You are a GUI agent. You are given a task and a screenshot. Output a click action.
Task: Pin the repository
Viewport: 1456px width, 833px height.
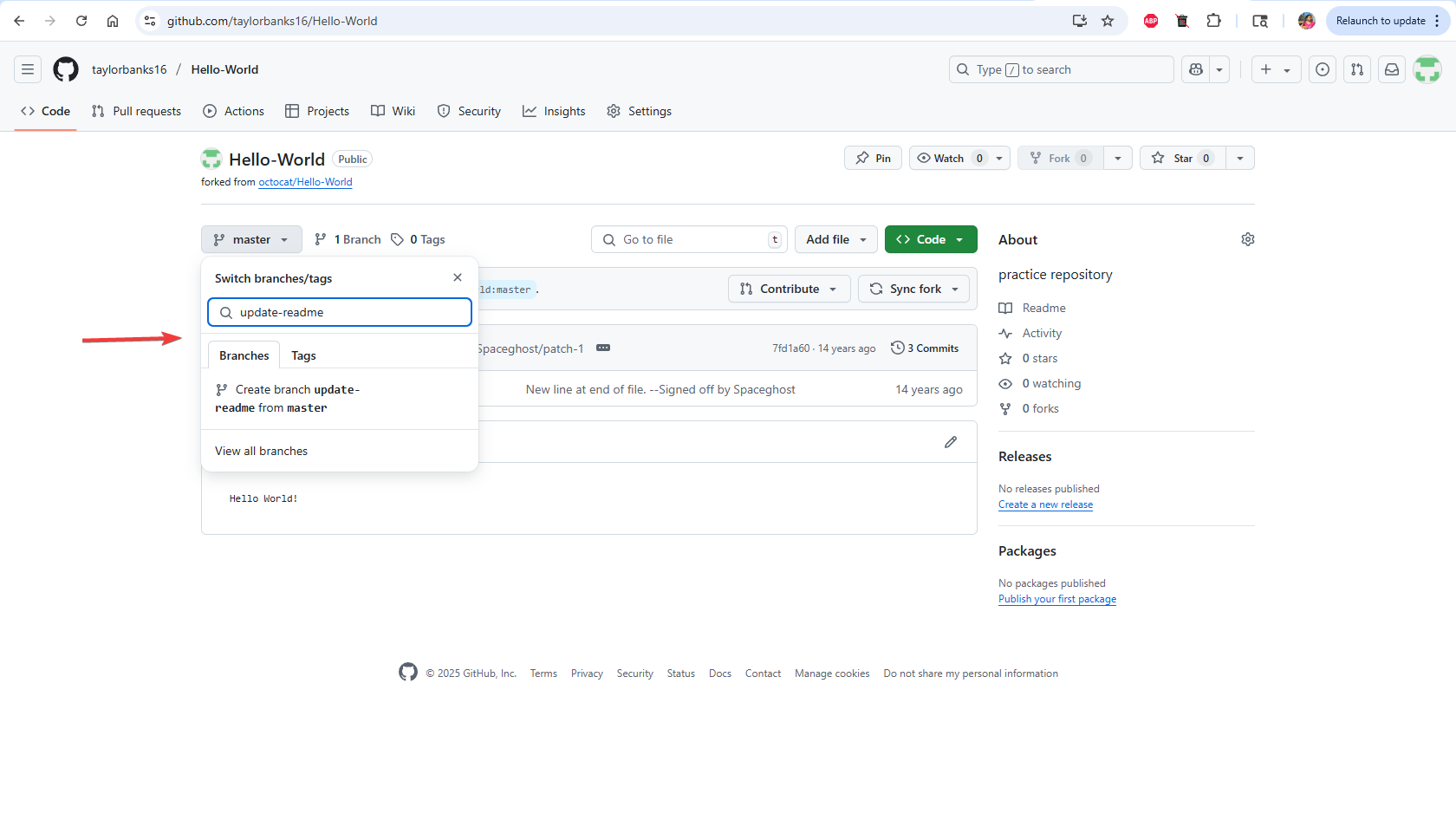click(x=873, y=158)
